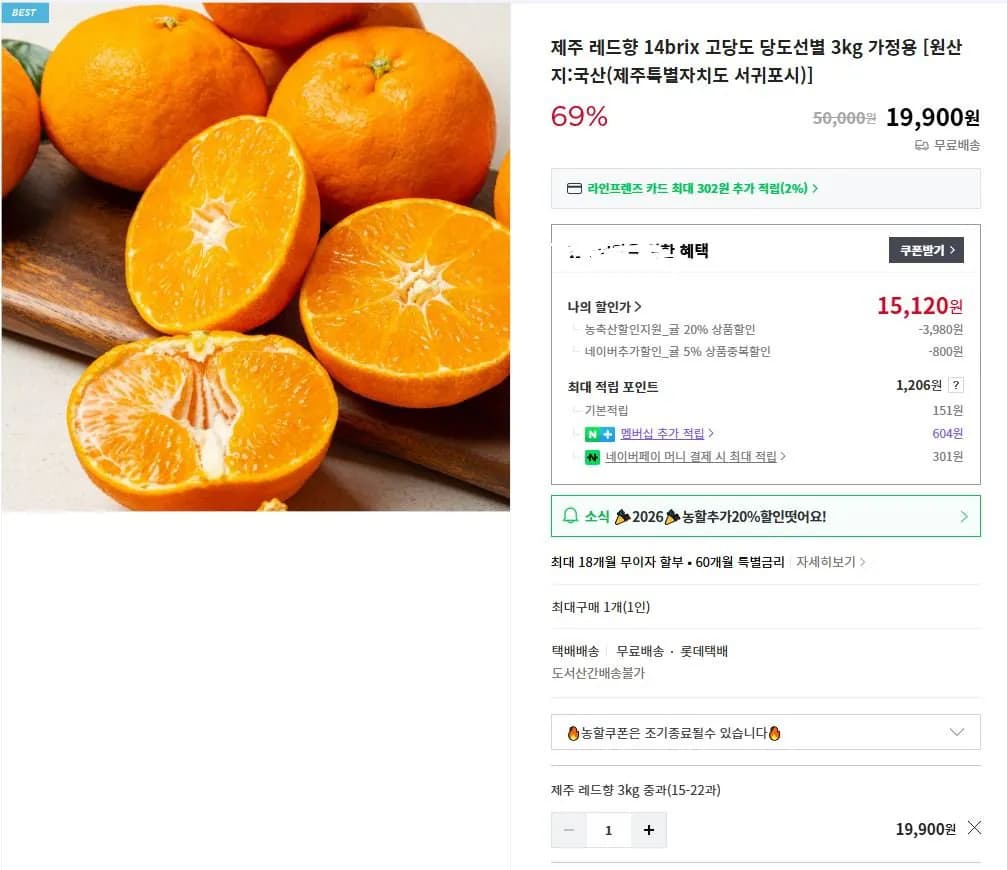Remove the 제주 레드향 3kg option with X
The image size is (1007, 870).
click(x=974, y=828)
